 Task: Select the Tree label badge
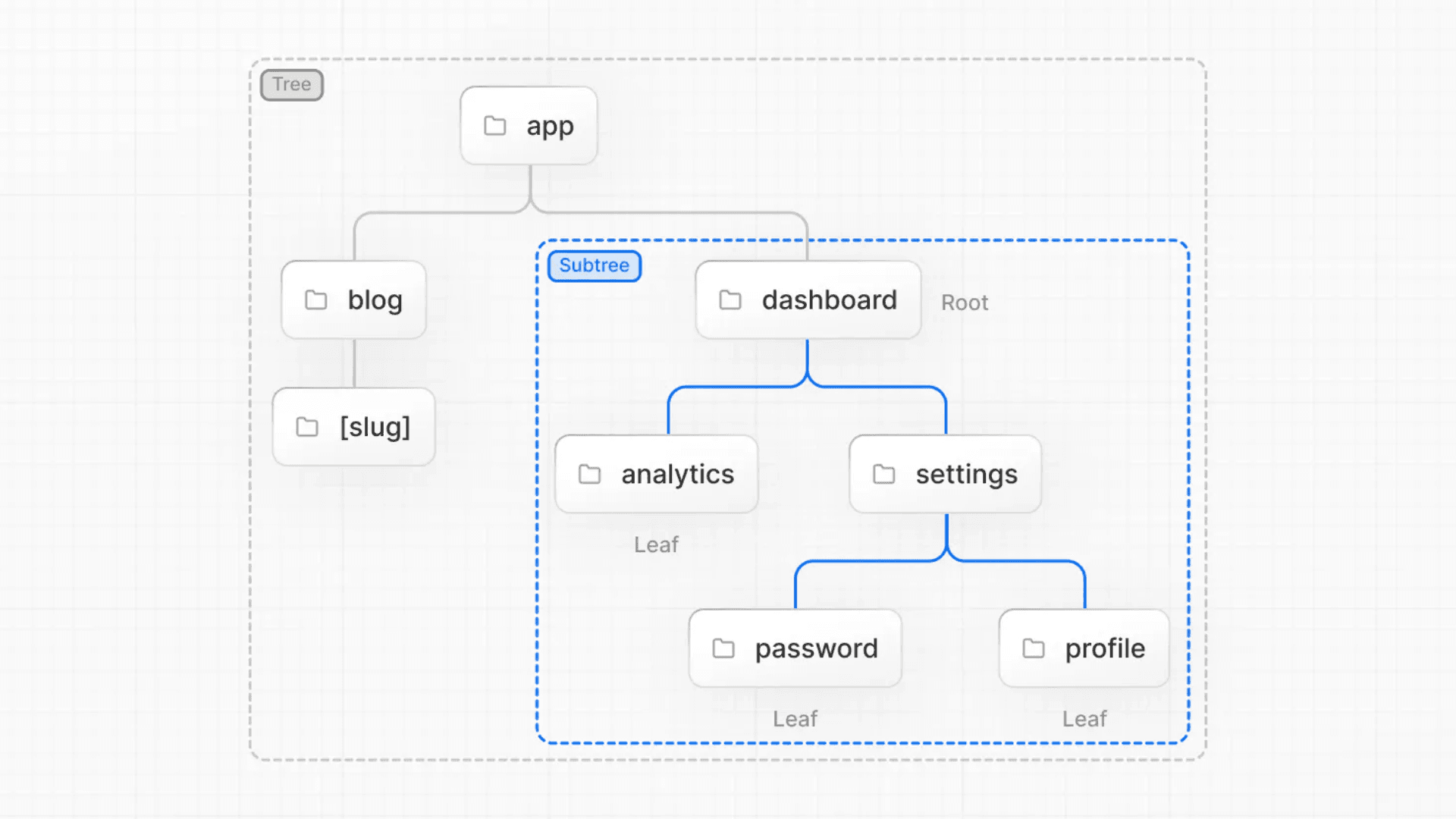290,84
